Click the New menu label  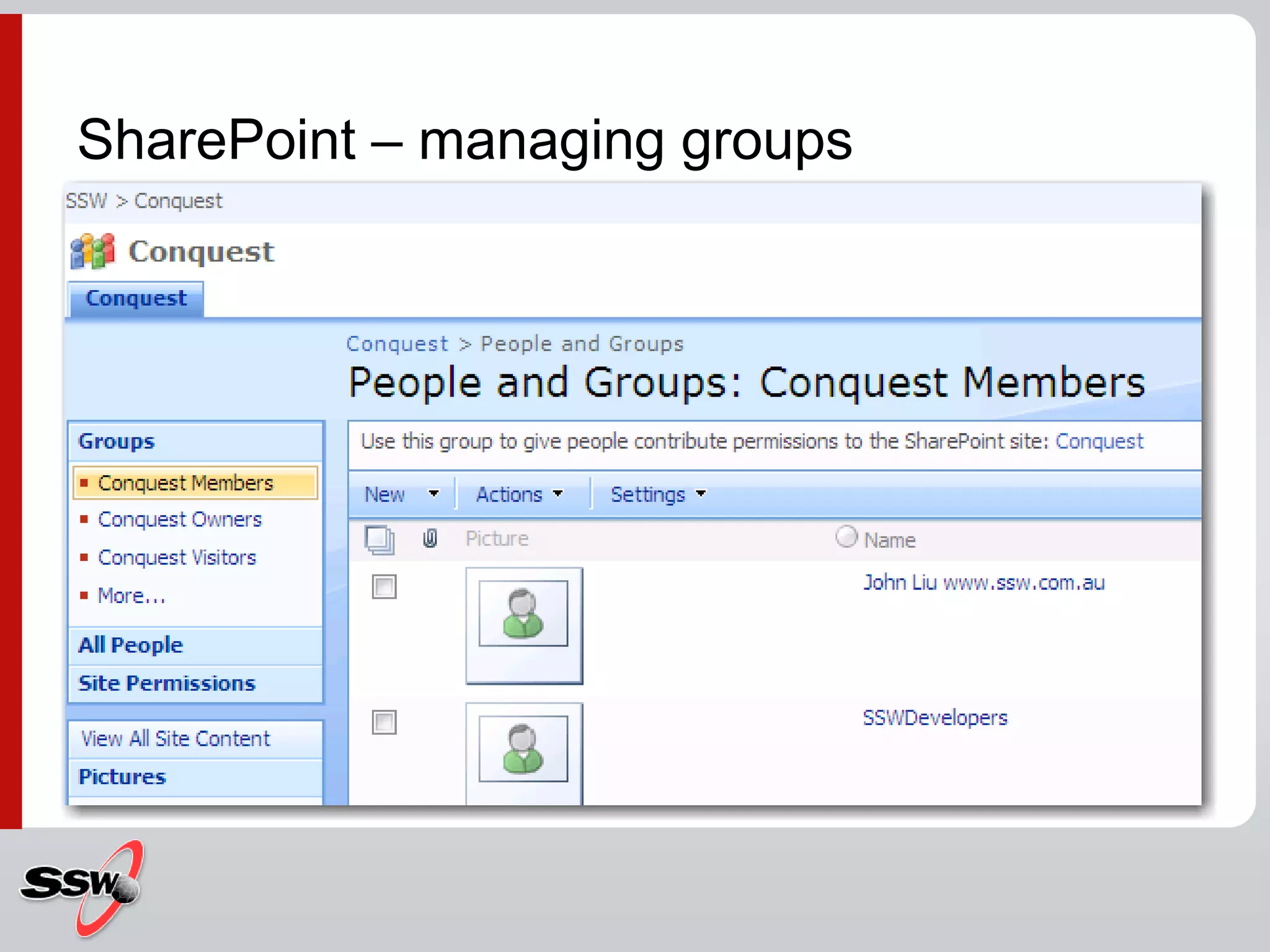(x=385, y=495)
